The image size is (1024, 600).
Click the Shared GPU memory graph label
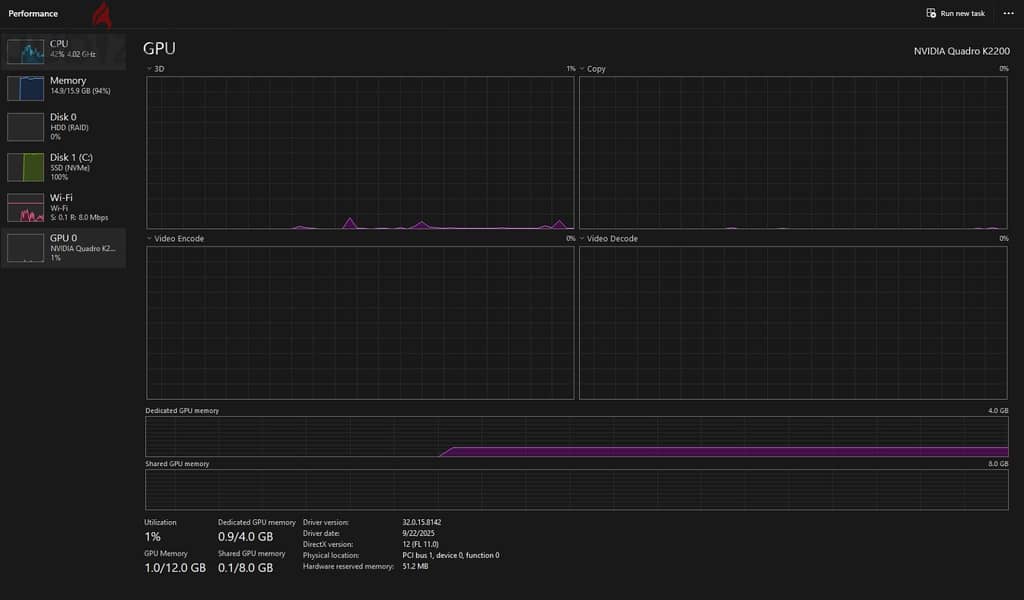click(177, 464)
